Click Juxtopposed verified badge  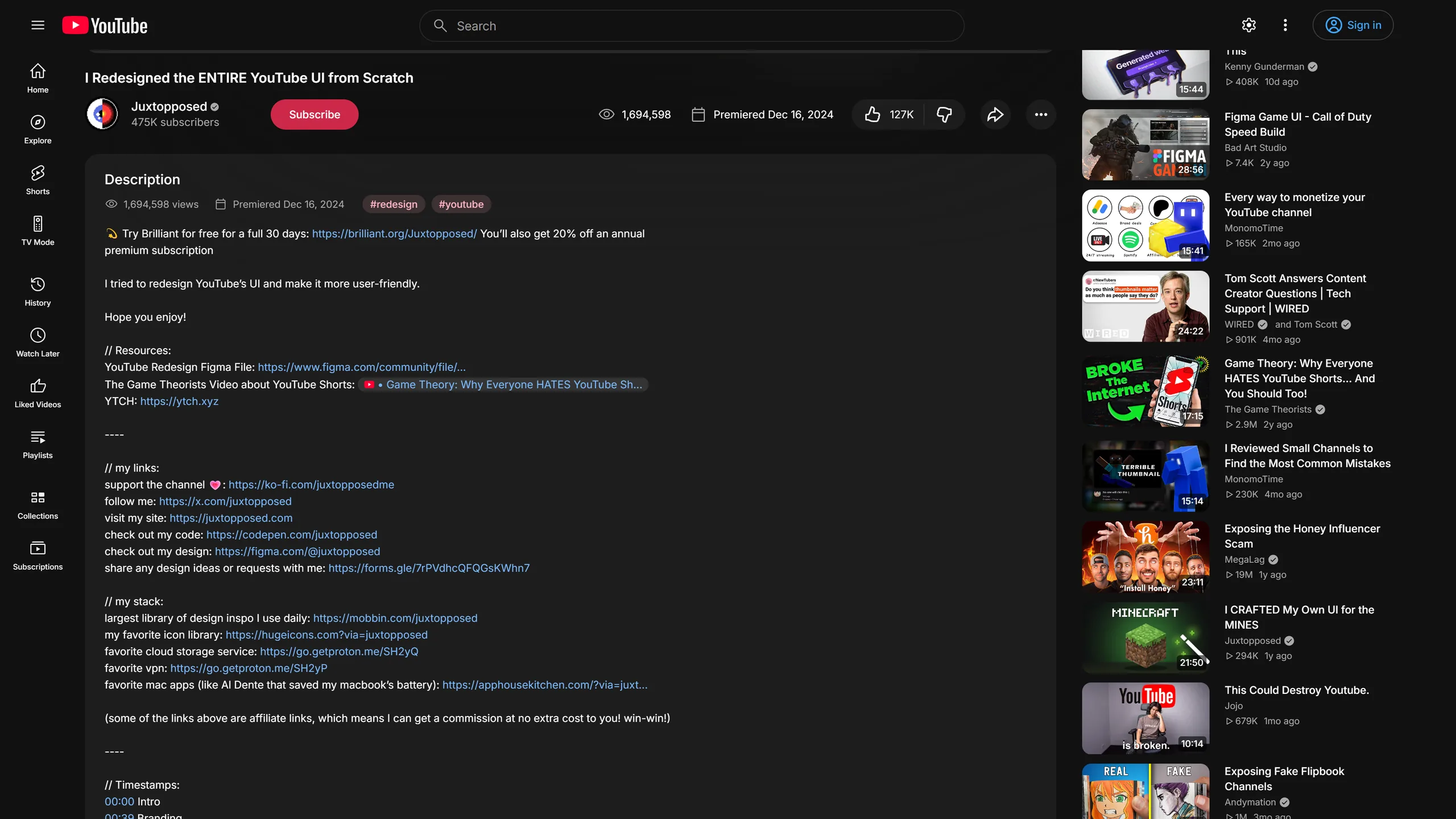214,107
